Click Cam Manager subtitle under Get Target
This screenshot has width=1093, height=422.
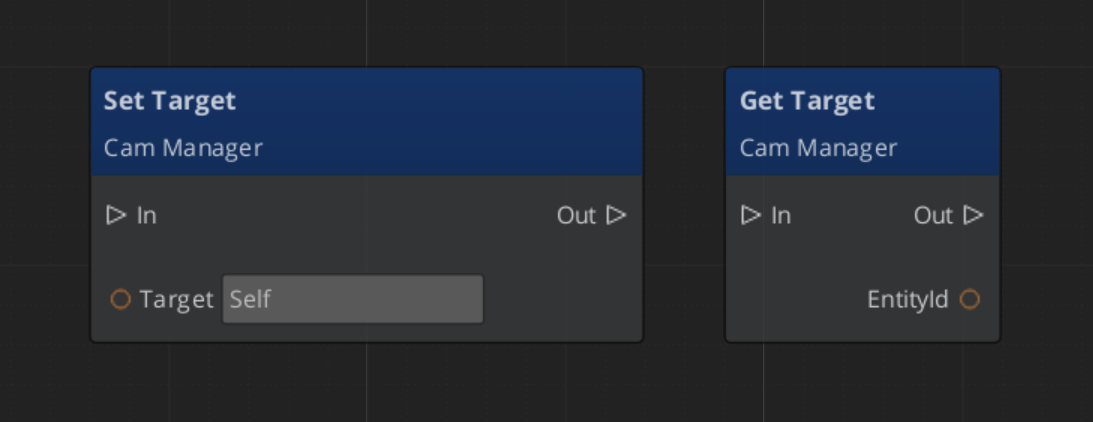coord(818,148)
